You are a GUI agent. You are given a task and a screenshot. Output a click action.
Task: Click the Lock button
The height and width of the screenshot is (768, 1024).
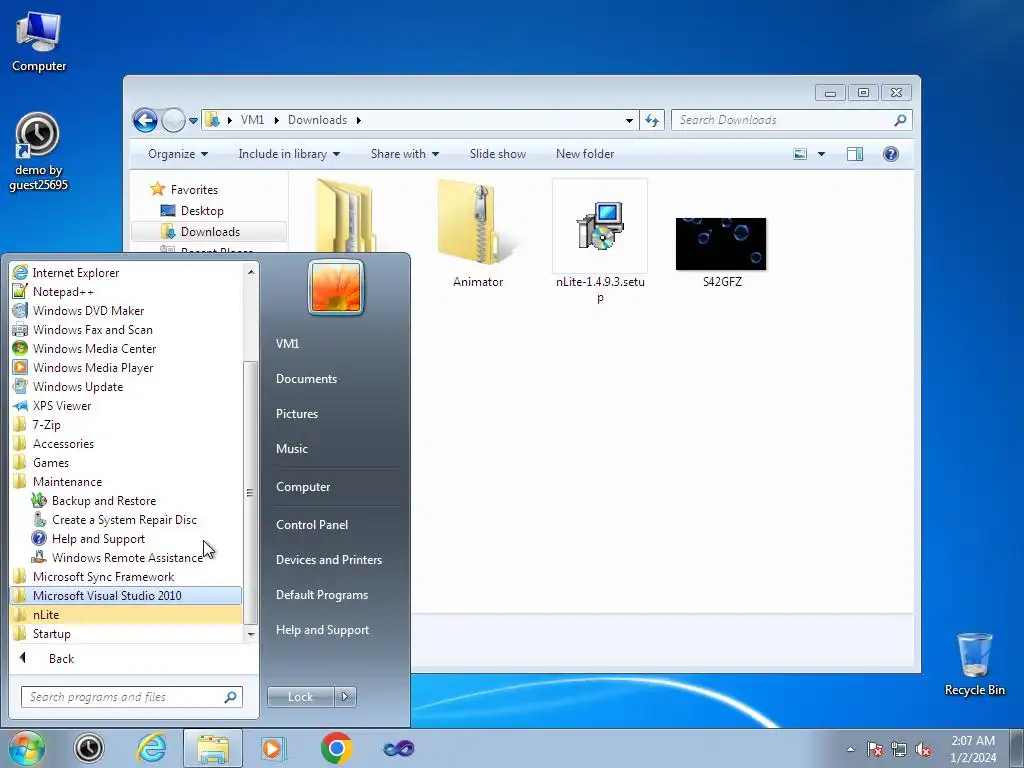click(x=300, y=697)
